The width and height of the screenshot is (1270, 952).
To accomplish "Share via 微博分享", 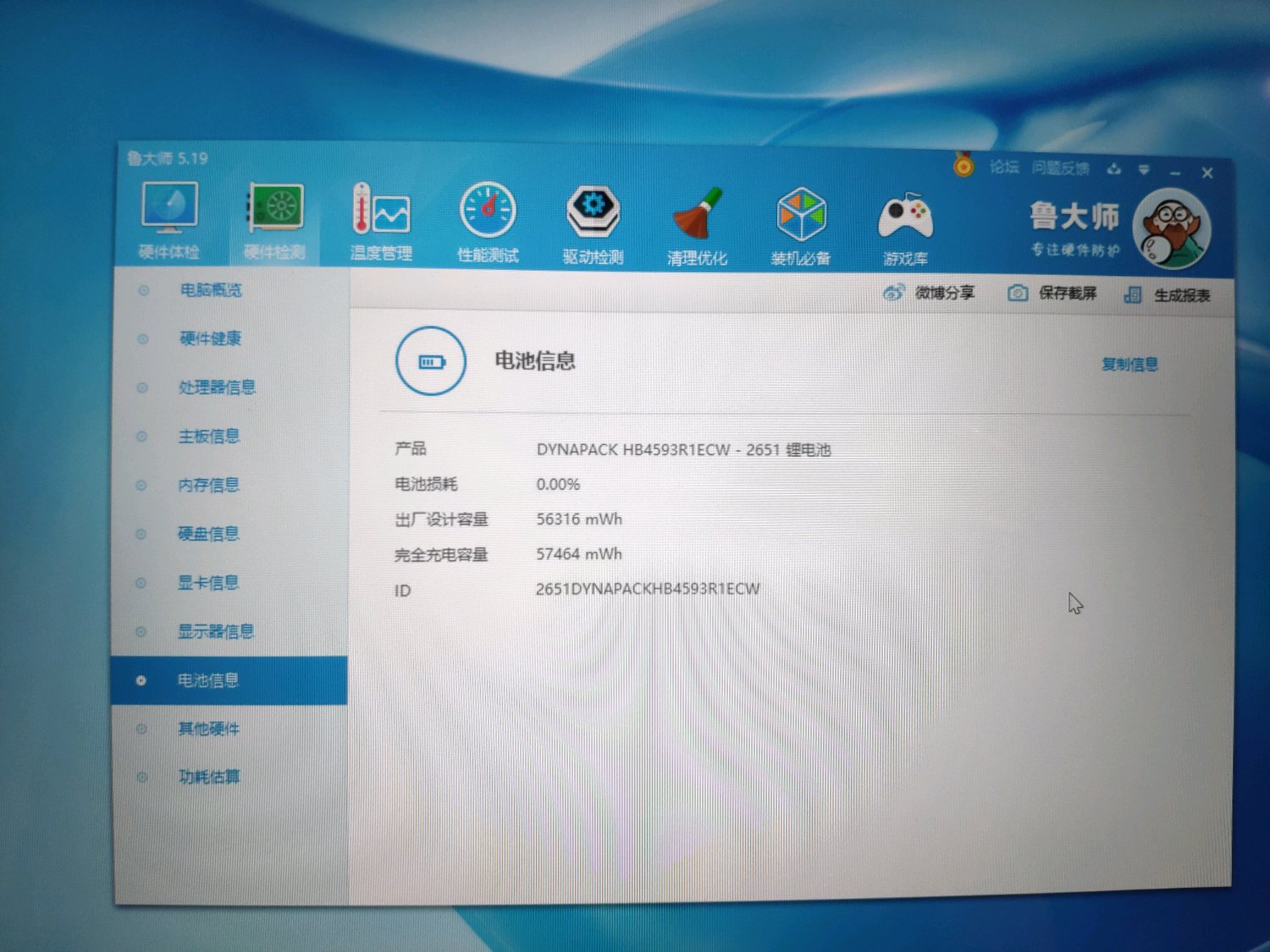I will (929, 293).
